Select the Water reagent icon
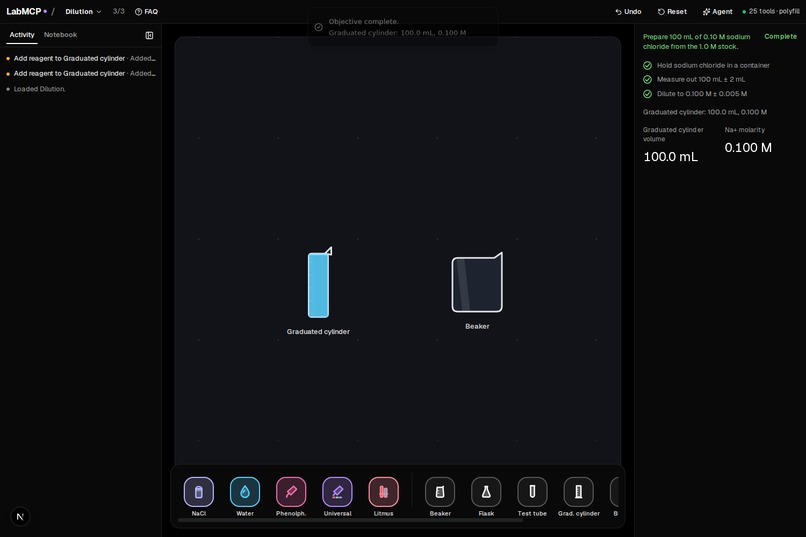Viewport: 806px width, 537px height. [x=245, y=492]
